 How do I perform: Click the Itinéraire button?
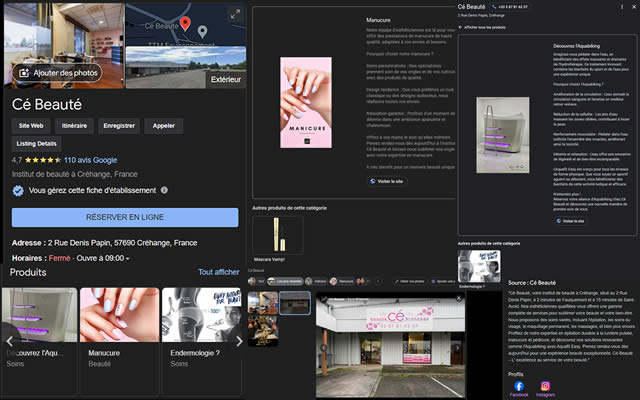point(74,126)
